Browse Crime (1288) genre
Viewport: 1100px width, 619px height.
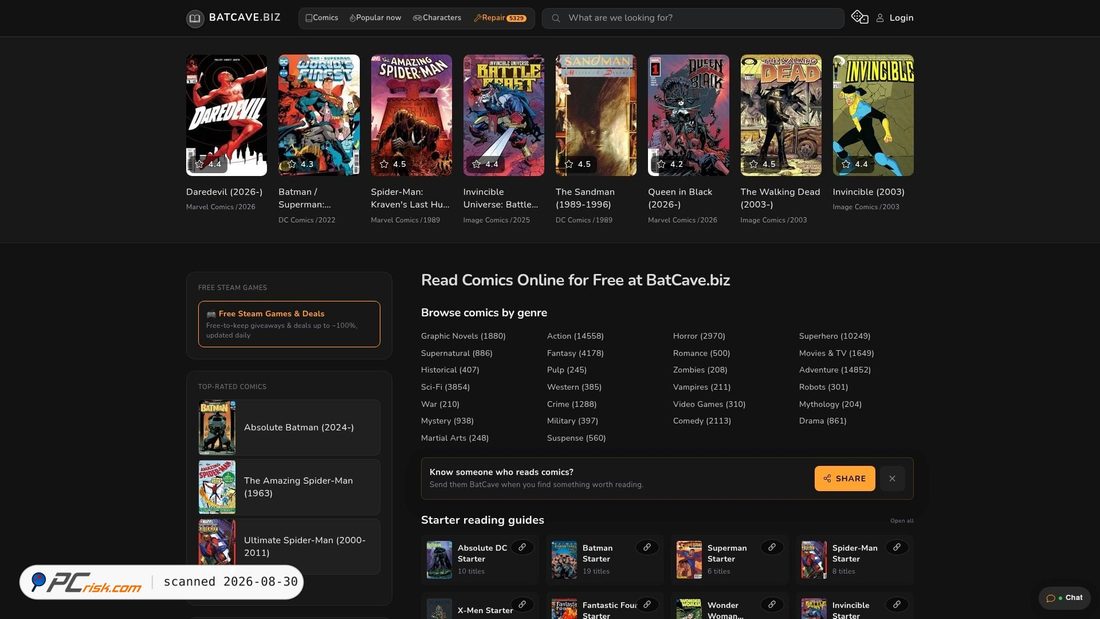click(572, 404)
